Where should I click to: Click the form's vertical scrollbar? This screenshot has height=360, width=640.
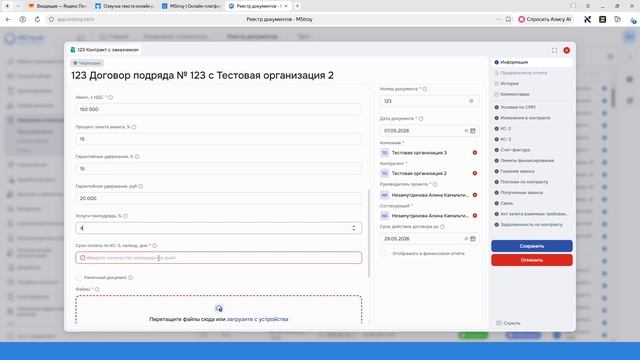[369, 233]
